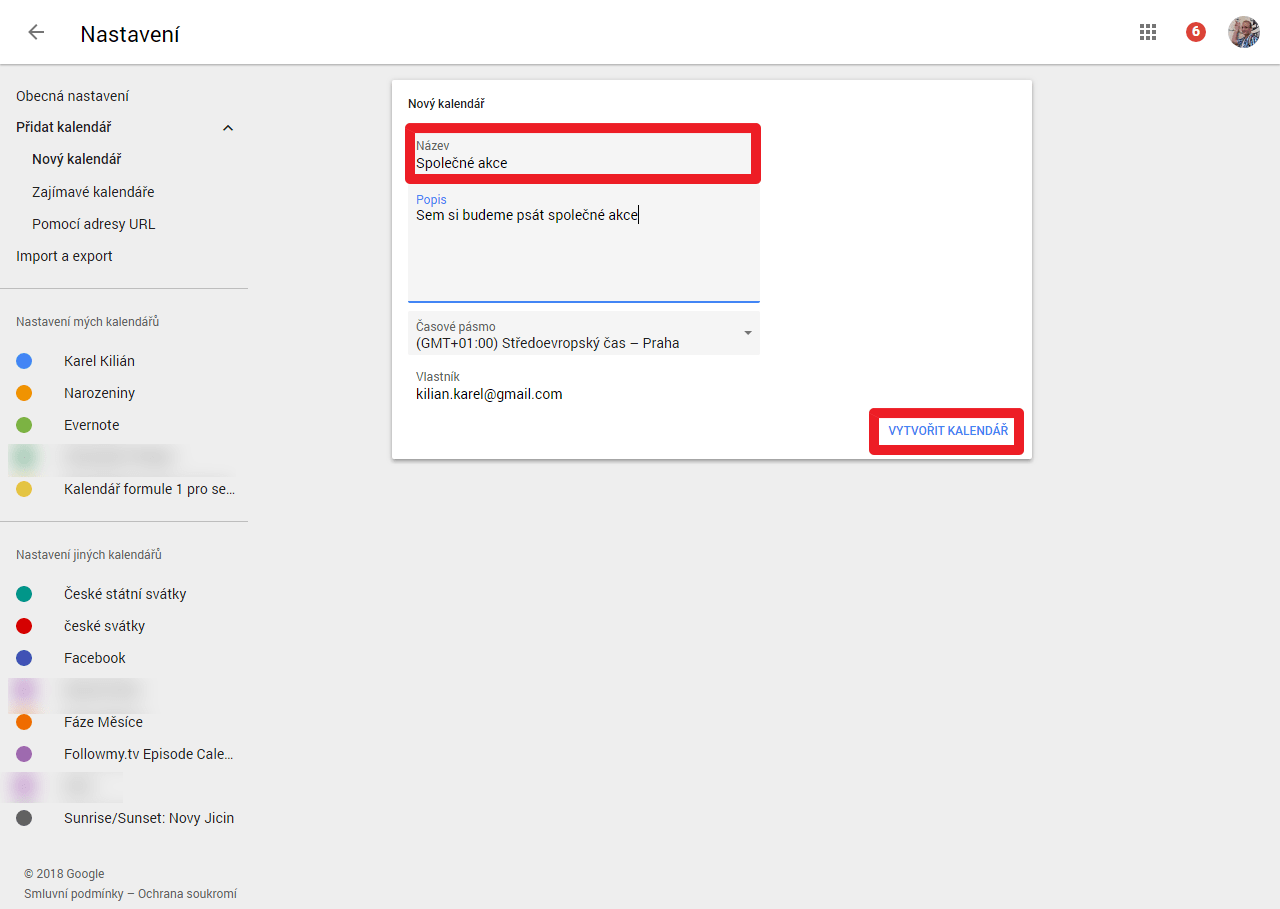Click the blue Karel Kilián color dot
This screenshot has width=1280, height=909.
click(x=24, y=361)
